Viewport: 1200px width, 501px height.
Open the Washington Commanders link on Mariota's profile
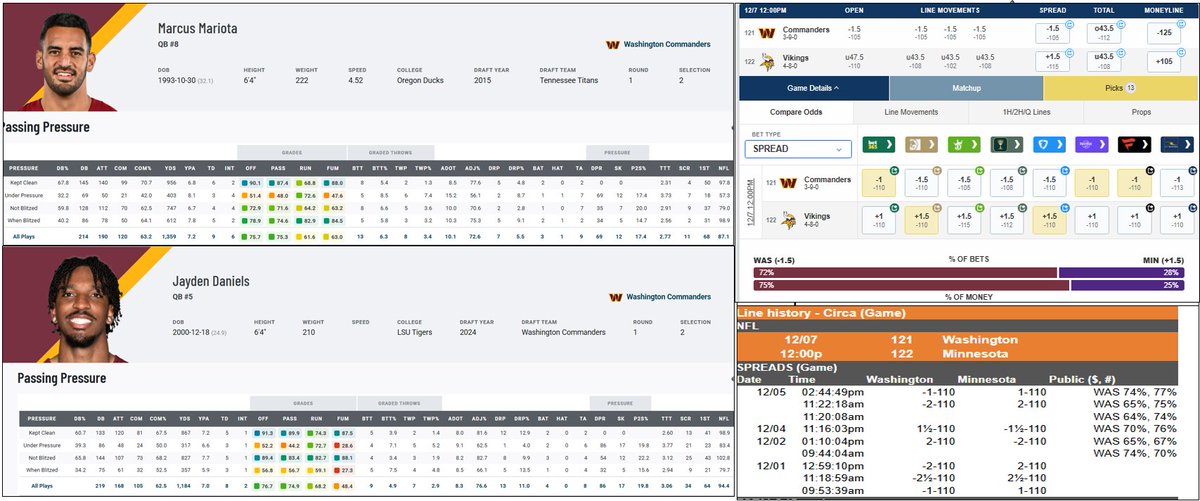(x=667, y=44)
